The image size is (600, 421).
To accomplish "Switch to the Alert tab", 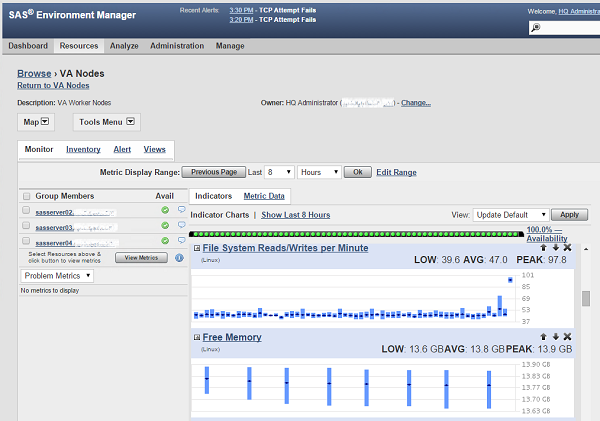I will point(122,149).
